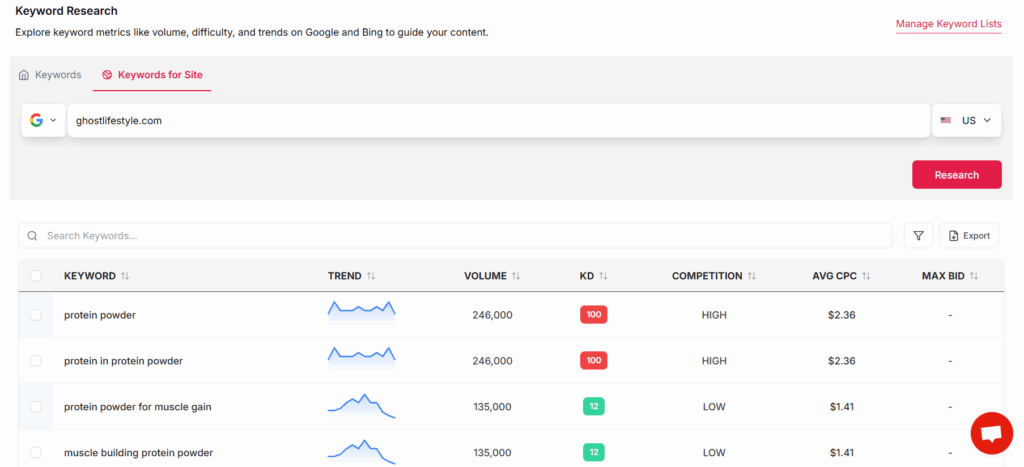The height and width of the screenshot is (467, 1024).
Task: Select the 'protein powder for muscle gain' checkbox
Action: pyautogui.click(x=36, y=407)
